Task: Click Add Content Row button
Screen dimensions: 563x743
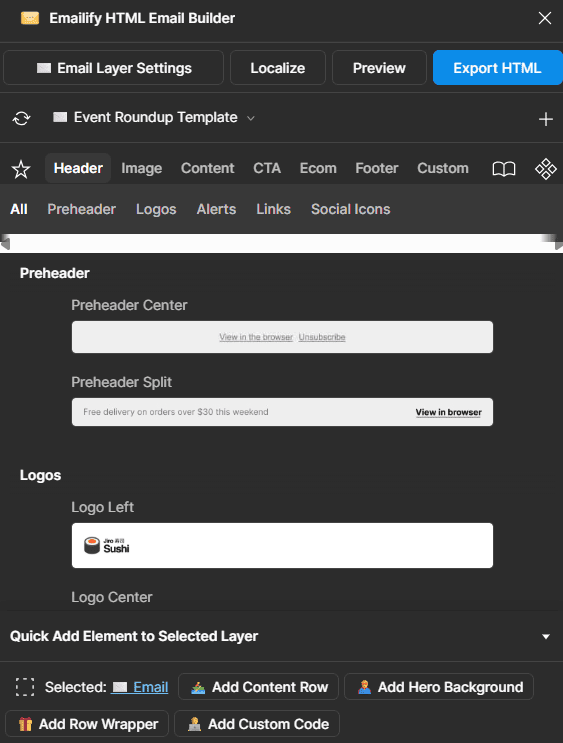Action: 258,687
